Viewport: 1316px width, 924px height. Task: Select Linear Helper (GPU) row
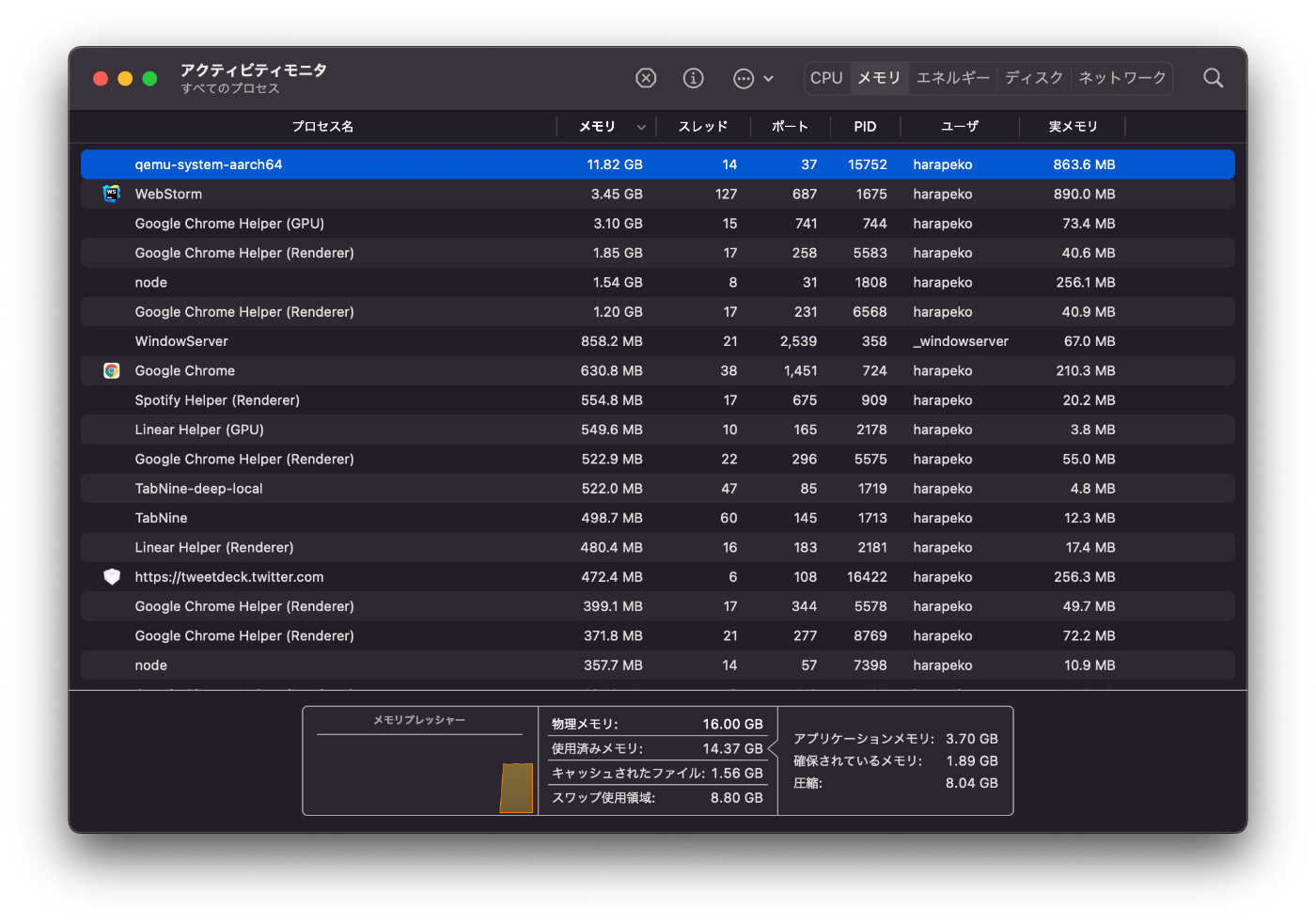658,430
